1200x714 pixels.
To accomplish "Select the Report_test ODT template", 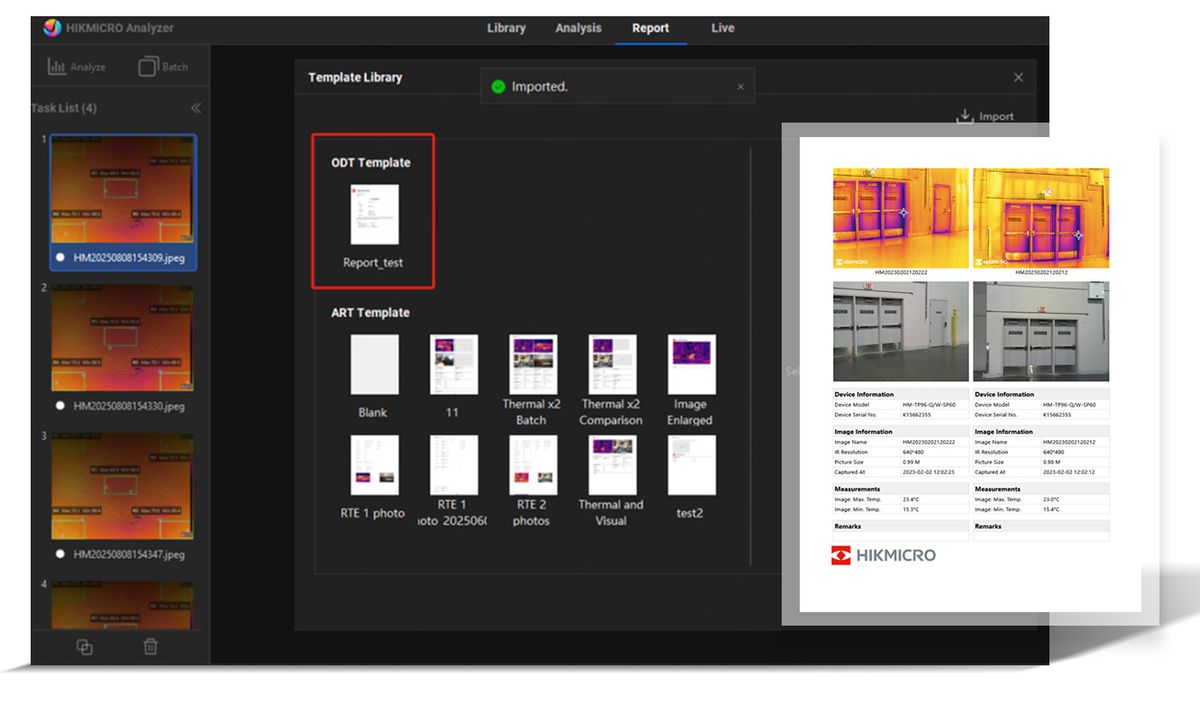I will tap(374, 215).
